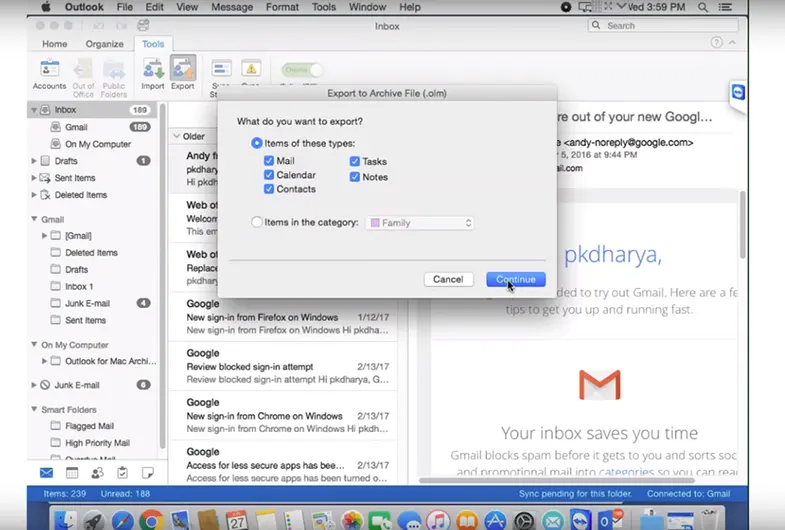The height and width of the screenshot is (530, 785).
Task: Click the warning triangle ribbon icon
Action: [x=251, y=69]
